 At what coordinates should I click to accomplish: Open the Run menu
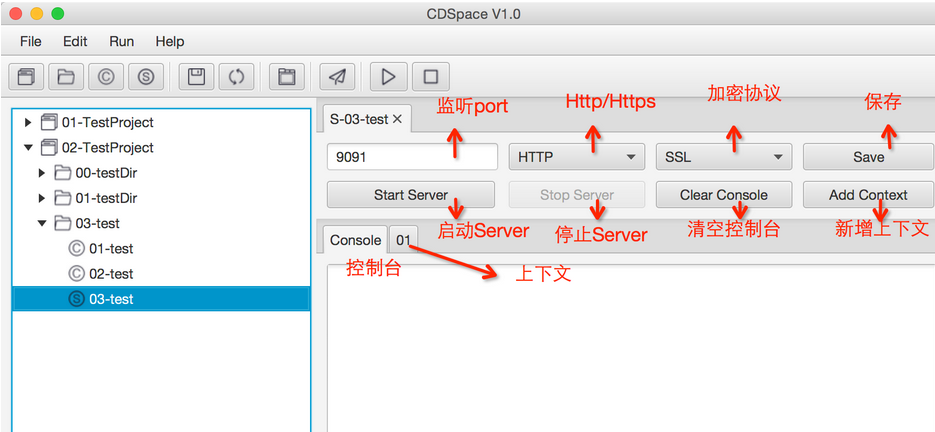(122, 41)
